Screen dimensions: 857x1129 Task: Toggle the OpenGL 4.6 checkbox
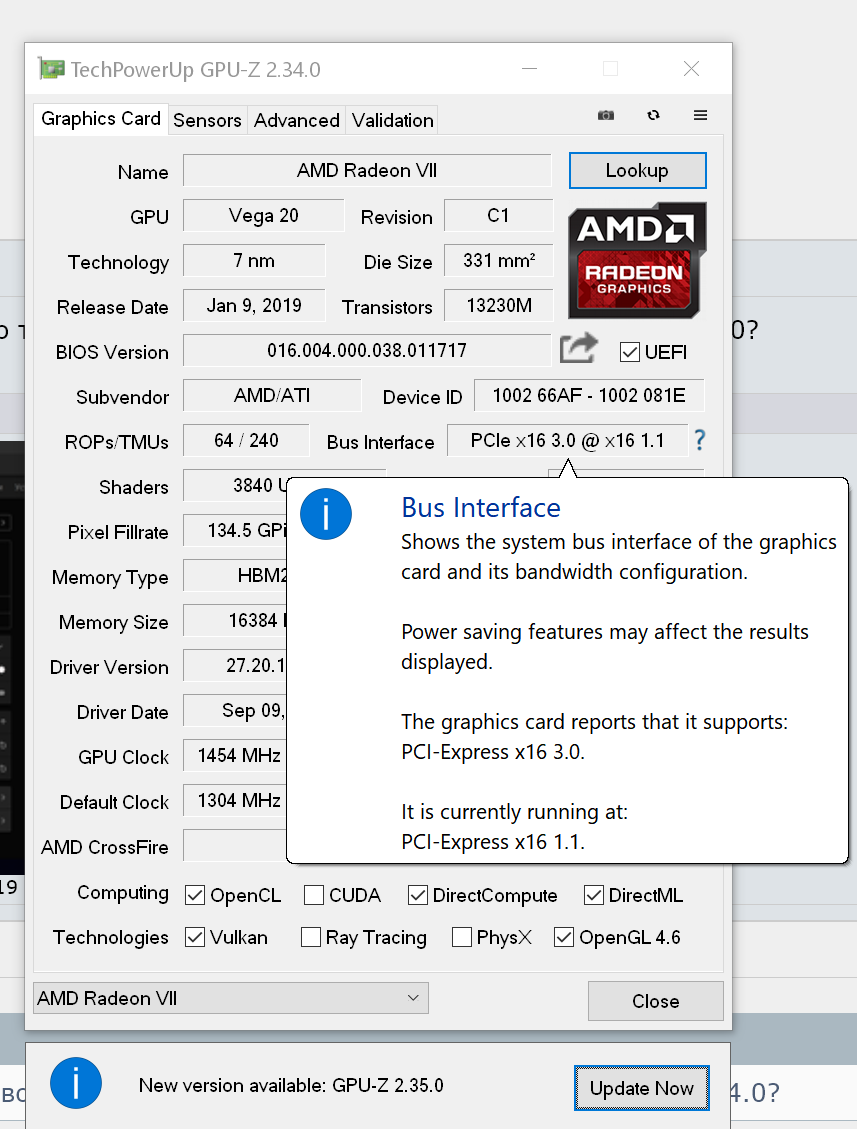(x=564, y=937)
